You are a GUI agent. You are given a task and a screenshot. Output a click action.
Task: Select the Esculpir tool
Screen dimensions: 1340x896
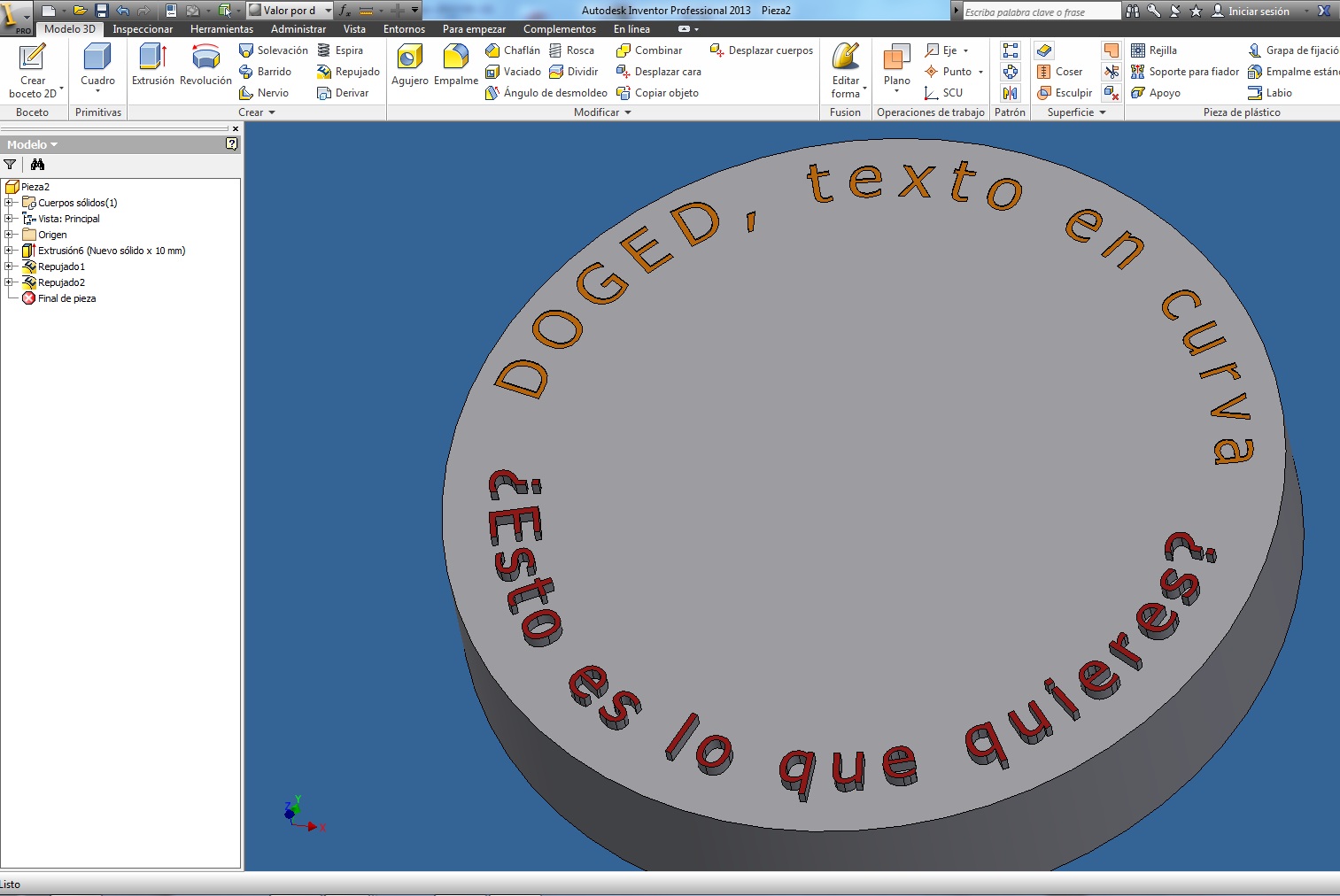tap(1065, 93)
